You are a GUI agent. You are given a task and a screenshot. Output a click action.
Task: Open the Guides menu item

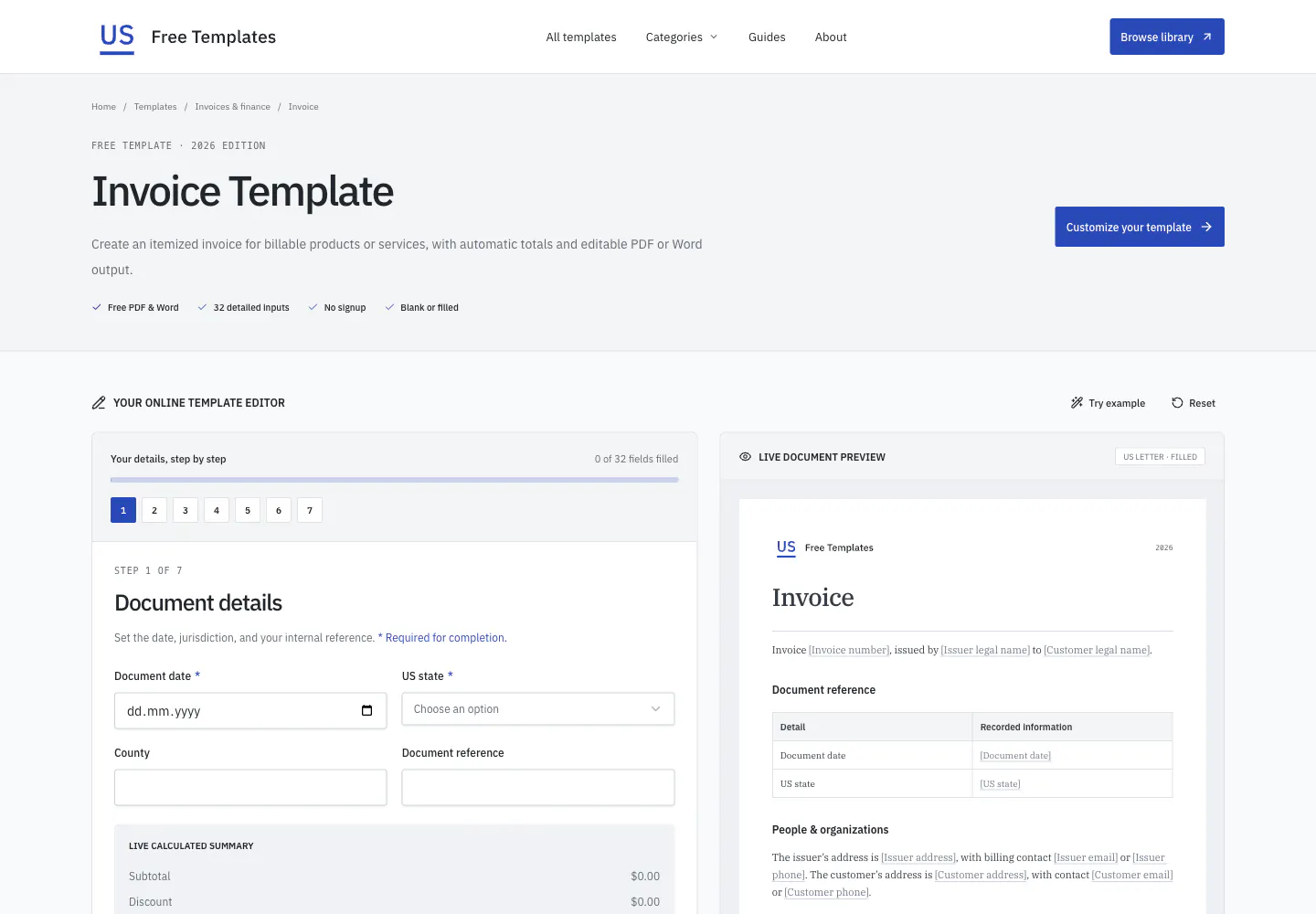pyautogui.click(x=767, y=37)
